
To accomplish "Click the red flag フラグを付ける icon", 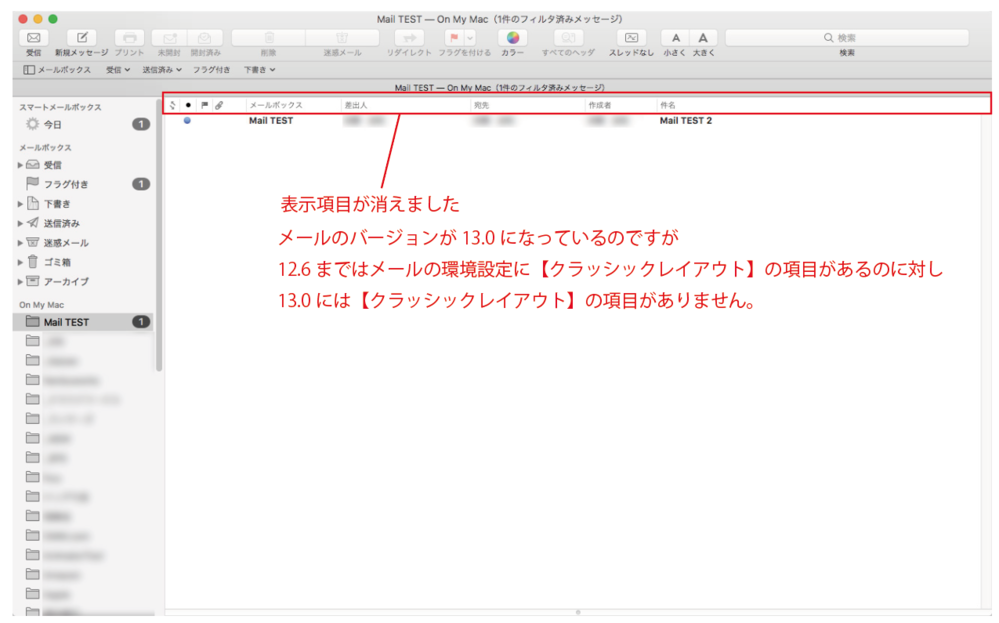I will 451,37.
